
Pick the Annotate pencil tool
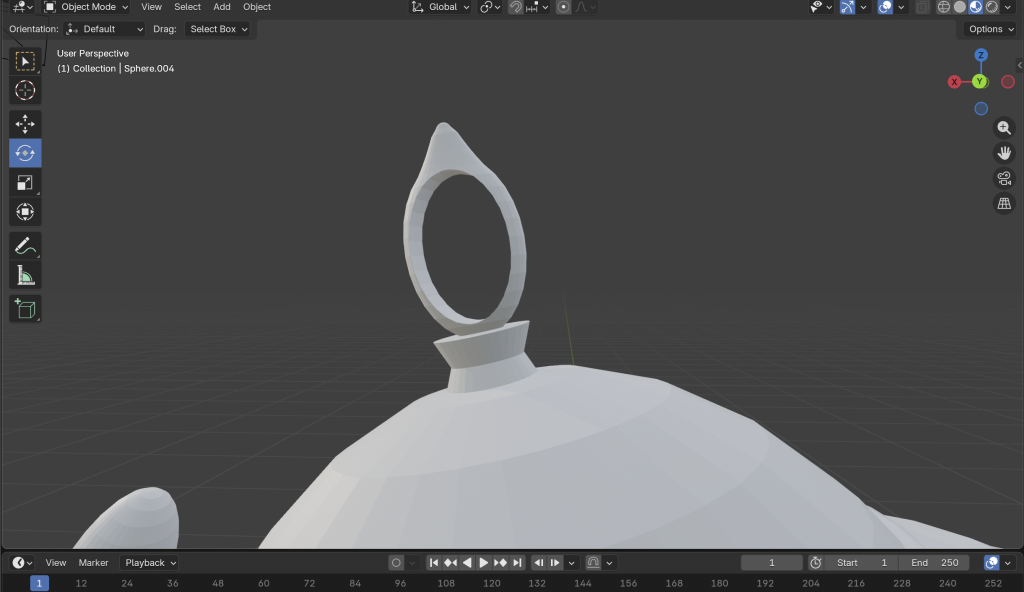pos(25,246)
